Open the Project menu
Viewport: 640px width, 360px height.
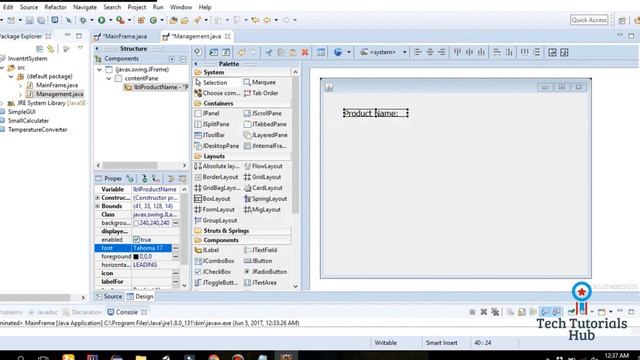coord(137,7)
